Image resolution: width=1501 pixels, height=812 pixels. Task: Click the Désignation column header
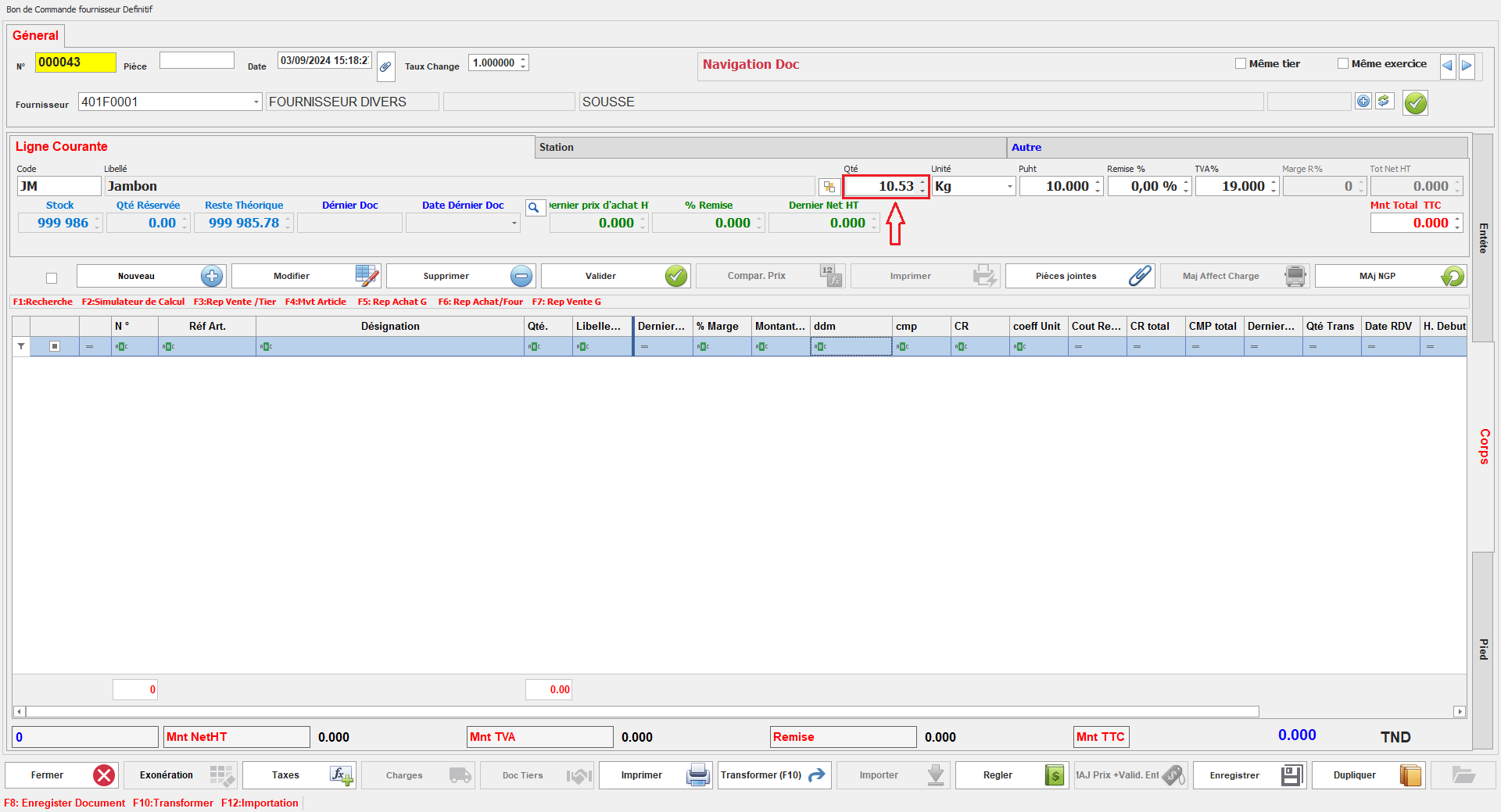coord(390,326)
